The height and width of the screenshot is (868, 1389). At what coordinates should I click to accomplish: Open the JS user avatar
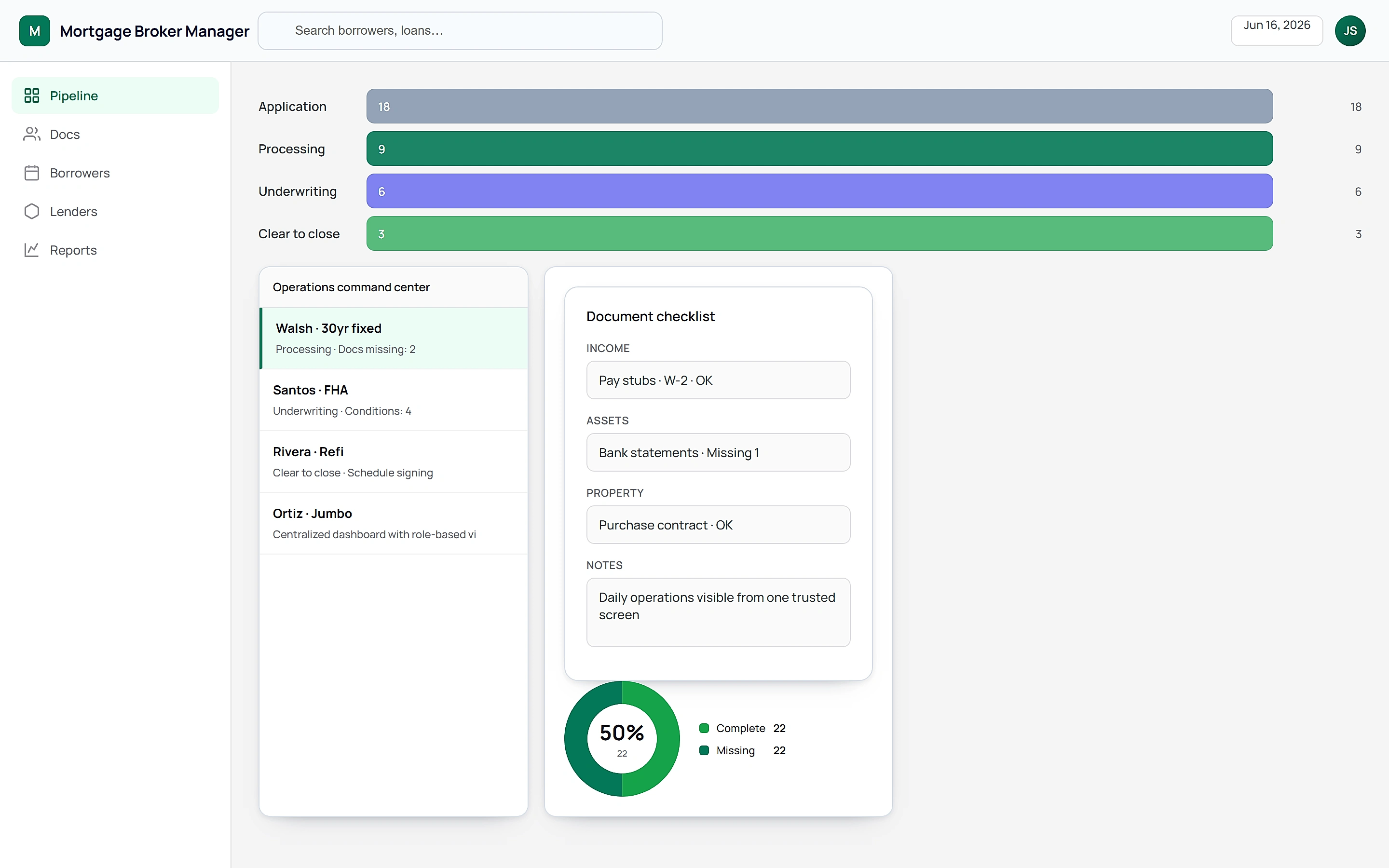[1350, 31]
